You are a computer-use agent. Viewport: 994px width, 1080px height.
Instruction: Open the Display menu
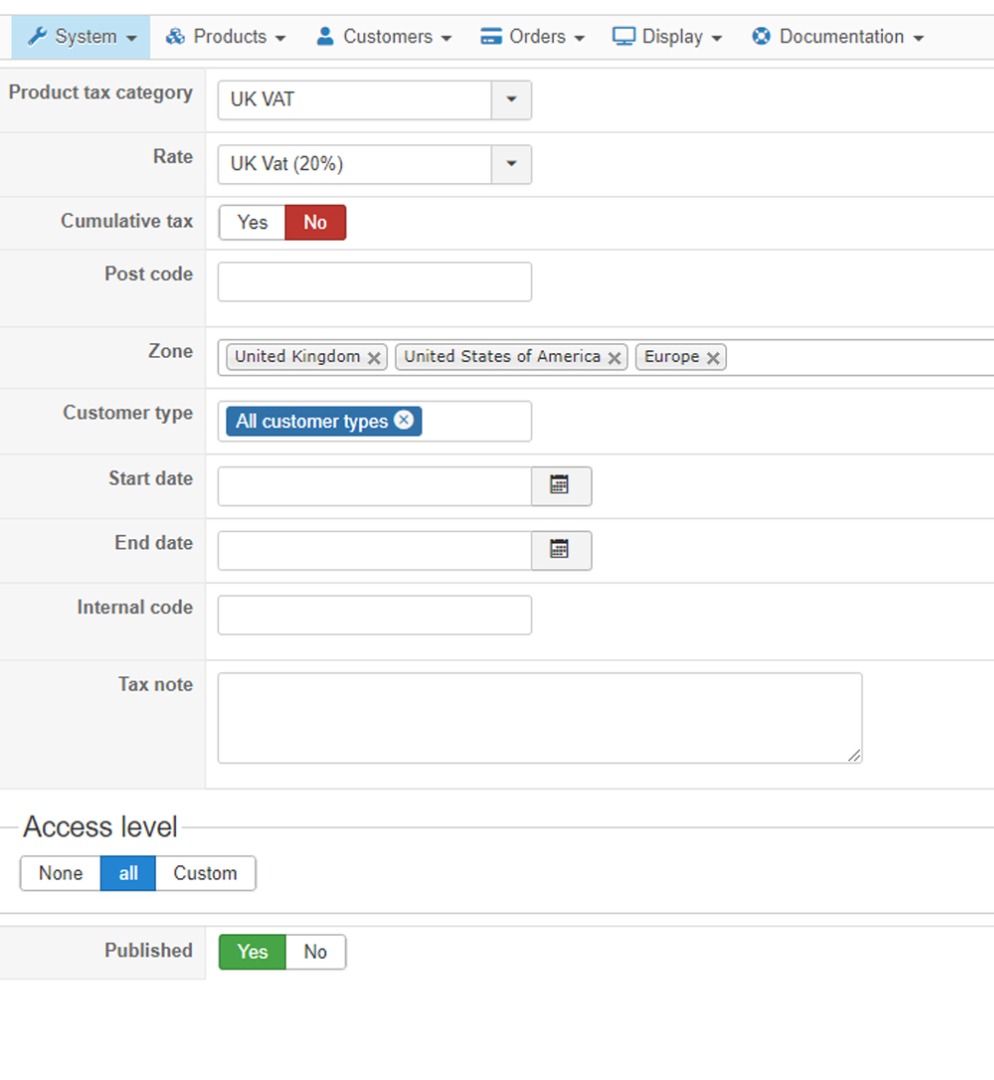click(x=667, y=37)
